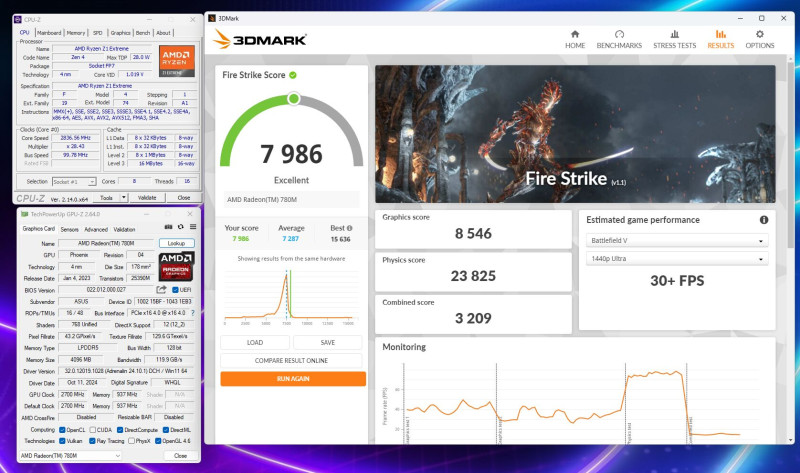Click the green Fire Strike validity checkmark

click(293, 75)
